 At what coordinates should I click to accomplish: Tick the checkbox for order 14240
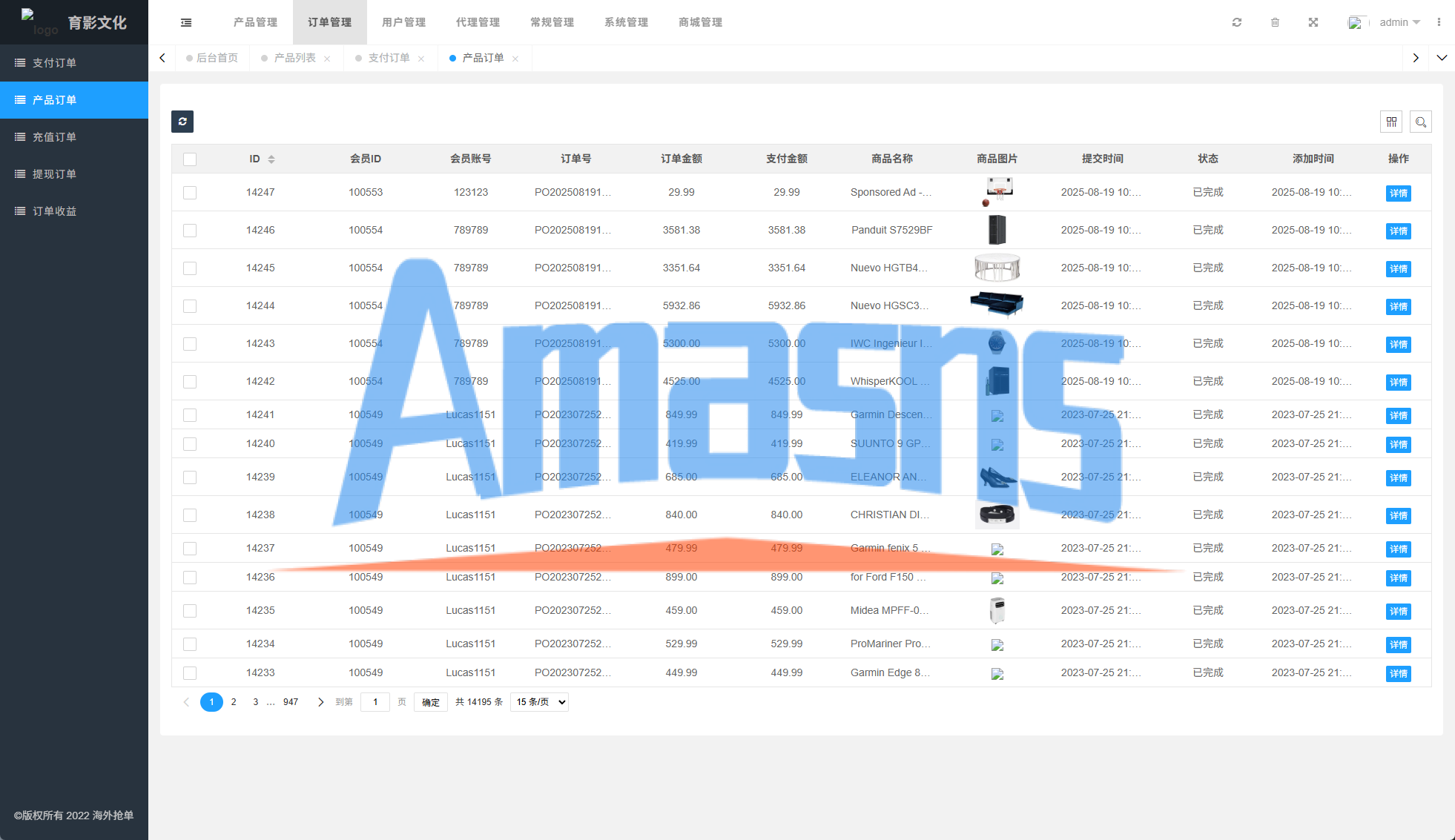coord(190,444)
